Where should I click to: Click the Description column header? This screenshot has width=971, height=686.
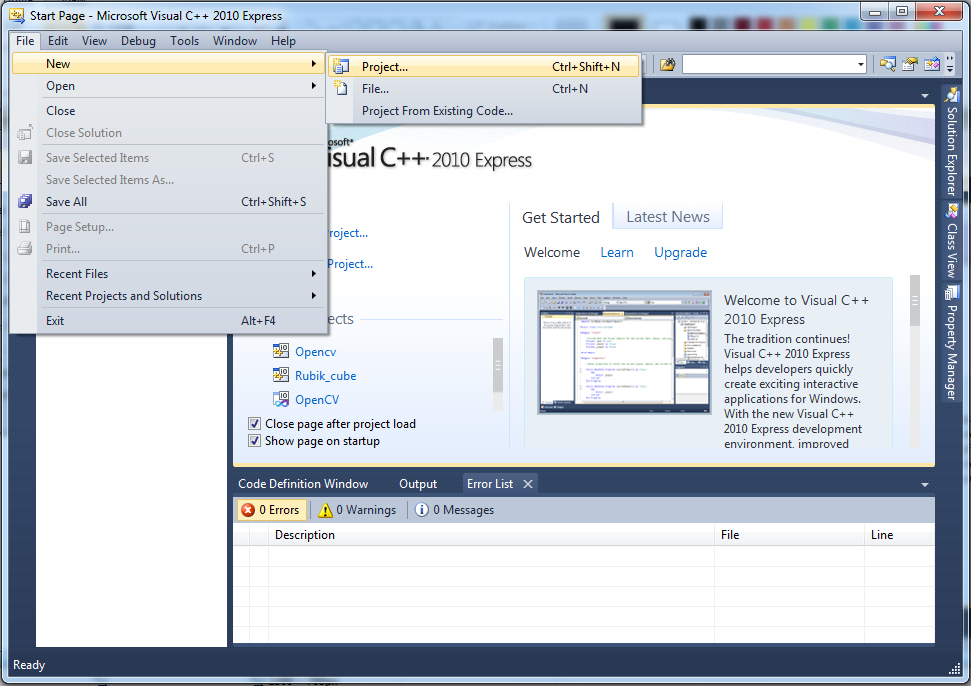pyautogui.click(x=491, y=535)
